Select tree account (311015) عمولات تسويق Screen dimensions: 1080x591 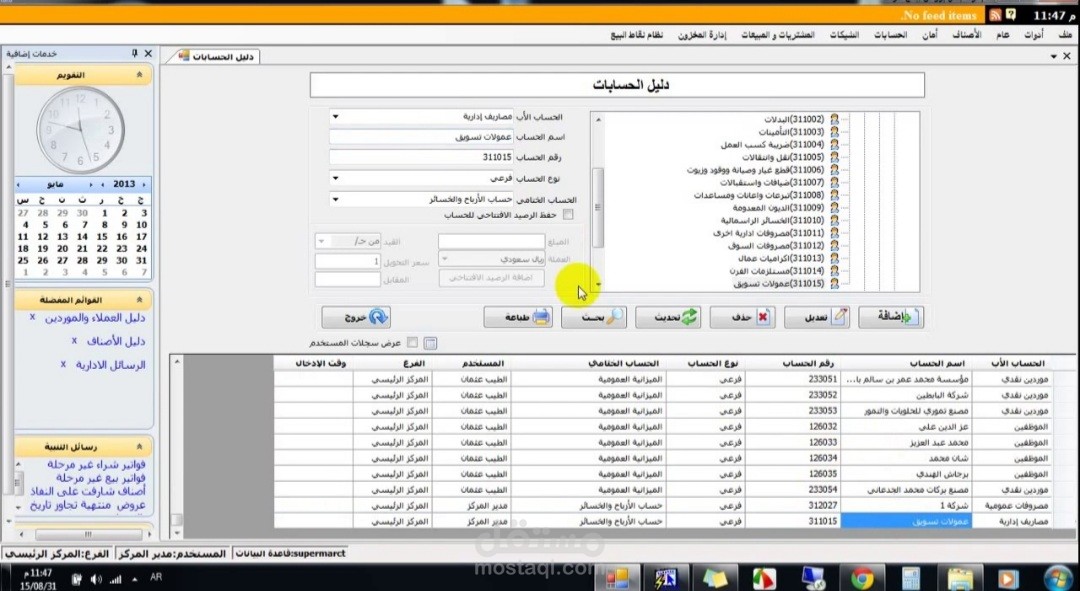(778, 283)
